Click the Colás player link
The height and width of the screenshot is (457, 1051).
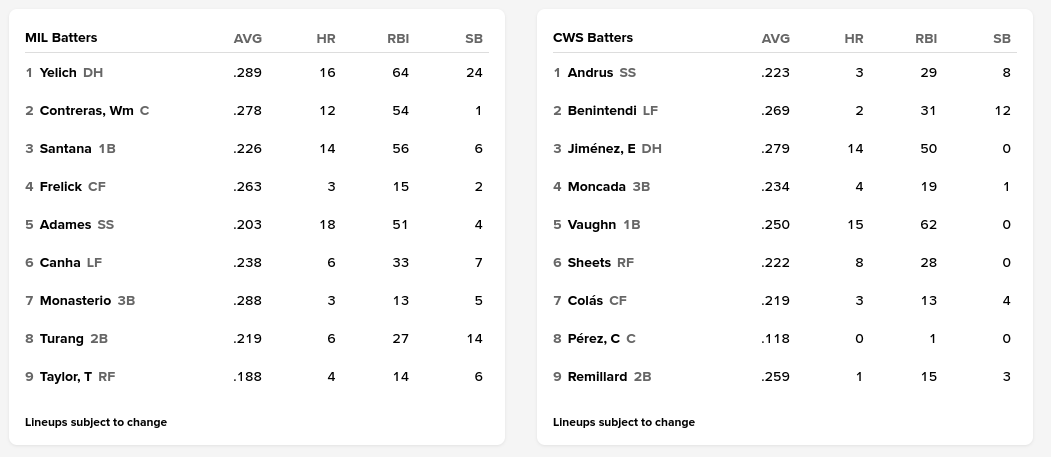click(x=585, y=301)
